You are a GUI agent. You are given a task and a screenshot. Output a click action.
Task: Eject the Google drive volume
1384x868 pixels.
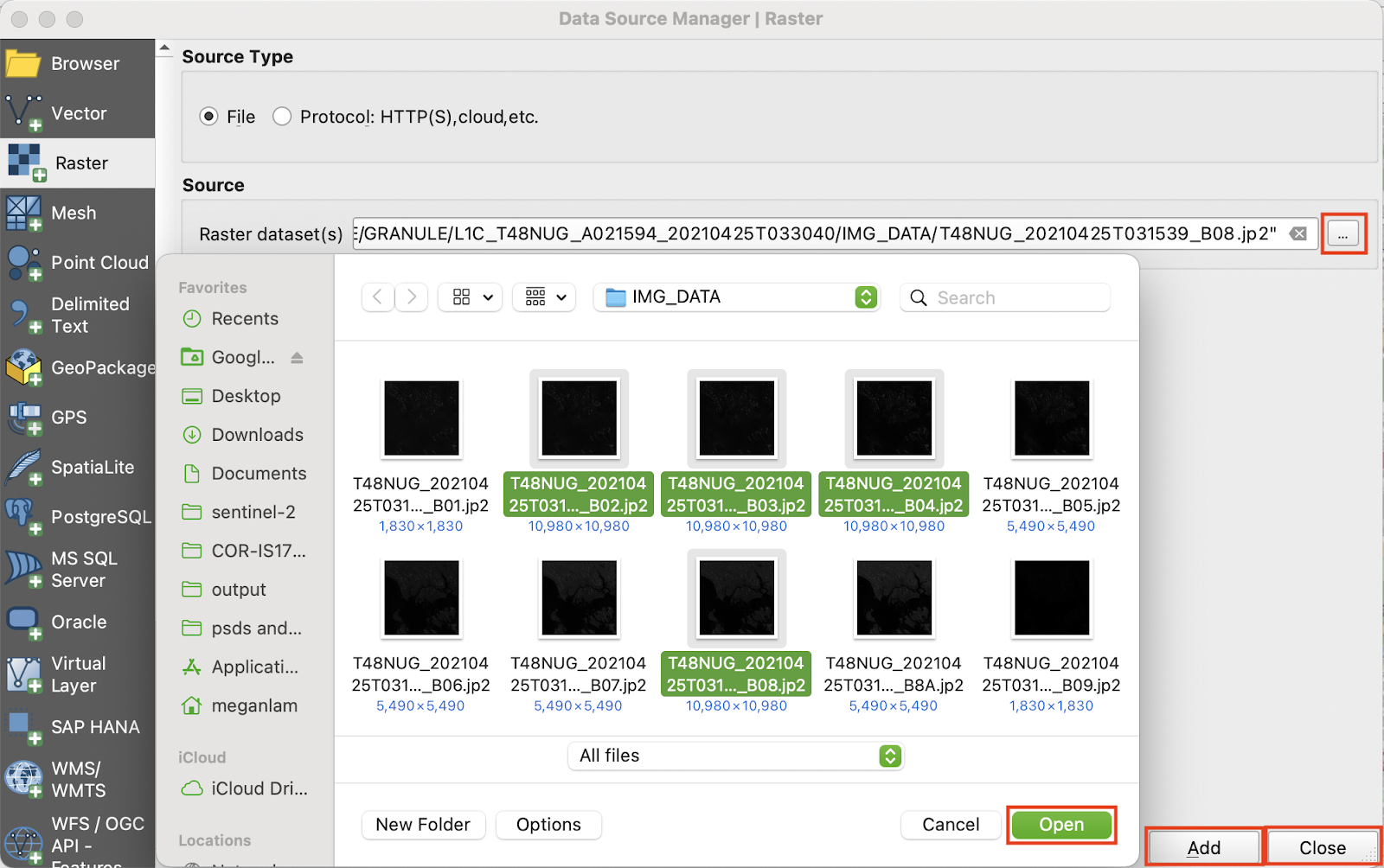pyautogui.click(x=297, y=358)
